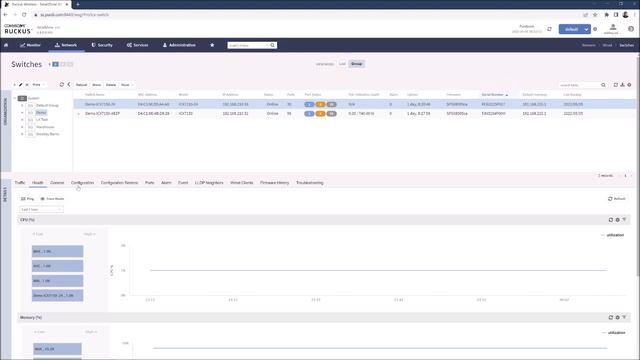The image size is (640, 360).
Task: Click the Refresh link in details pane
Action: tap(617, 199)
